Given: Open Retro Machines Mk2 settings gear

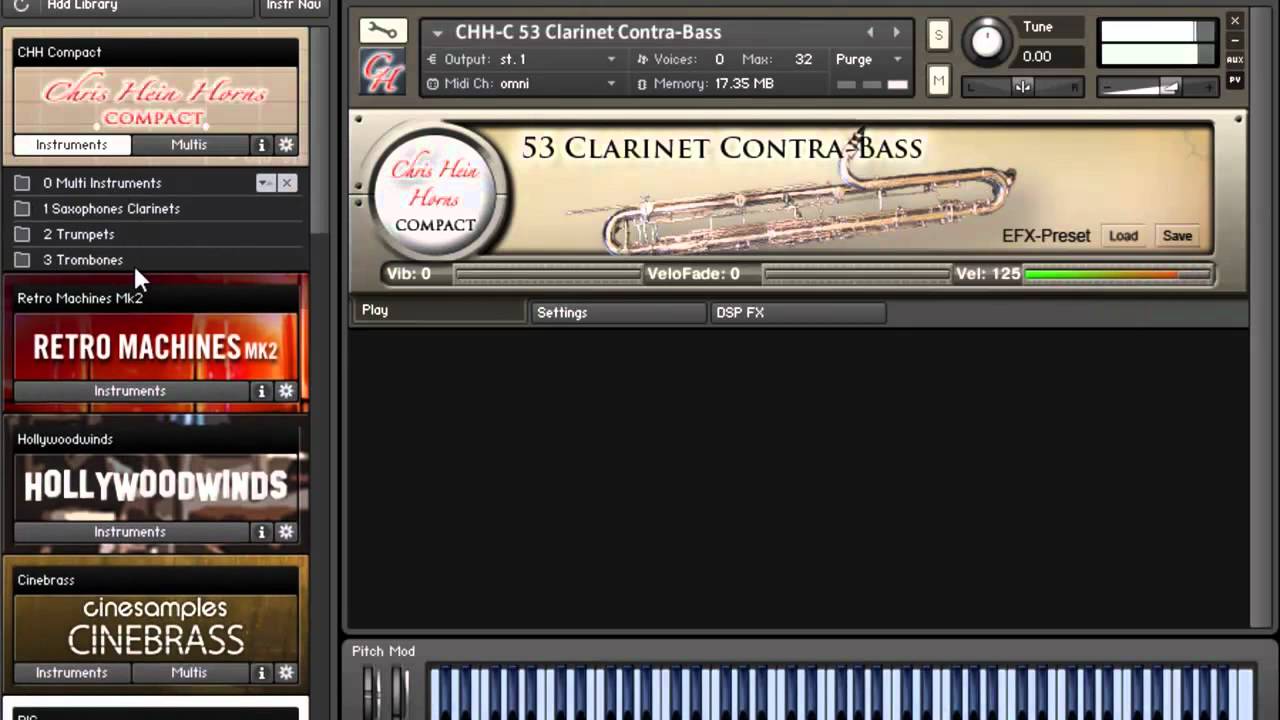Looking at the screenshot, I should (x=286, y=391).
